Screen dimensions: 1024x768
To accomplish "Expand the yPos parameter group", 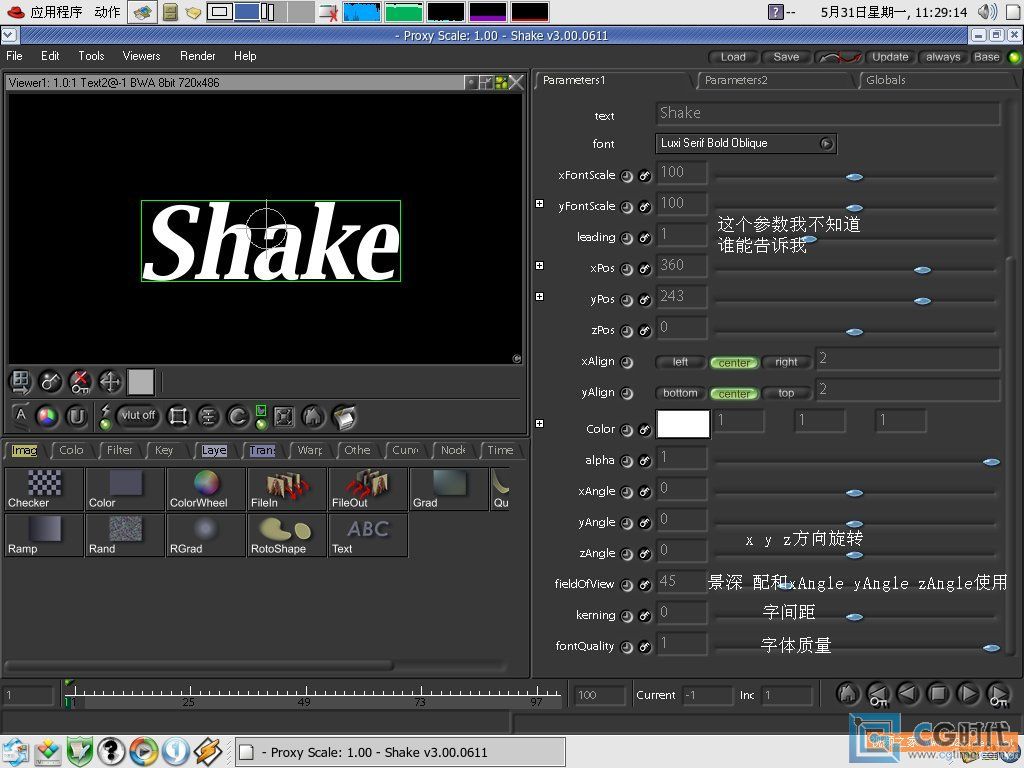I will point(539,296).
